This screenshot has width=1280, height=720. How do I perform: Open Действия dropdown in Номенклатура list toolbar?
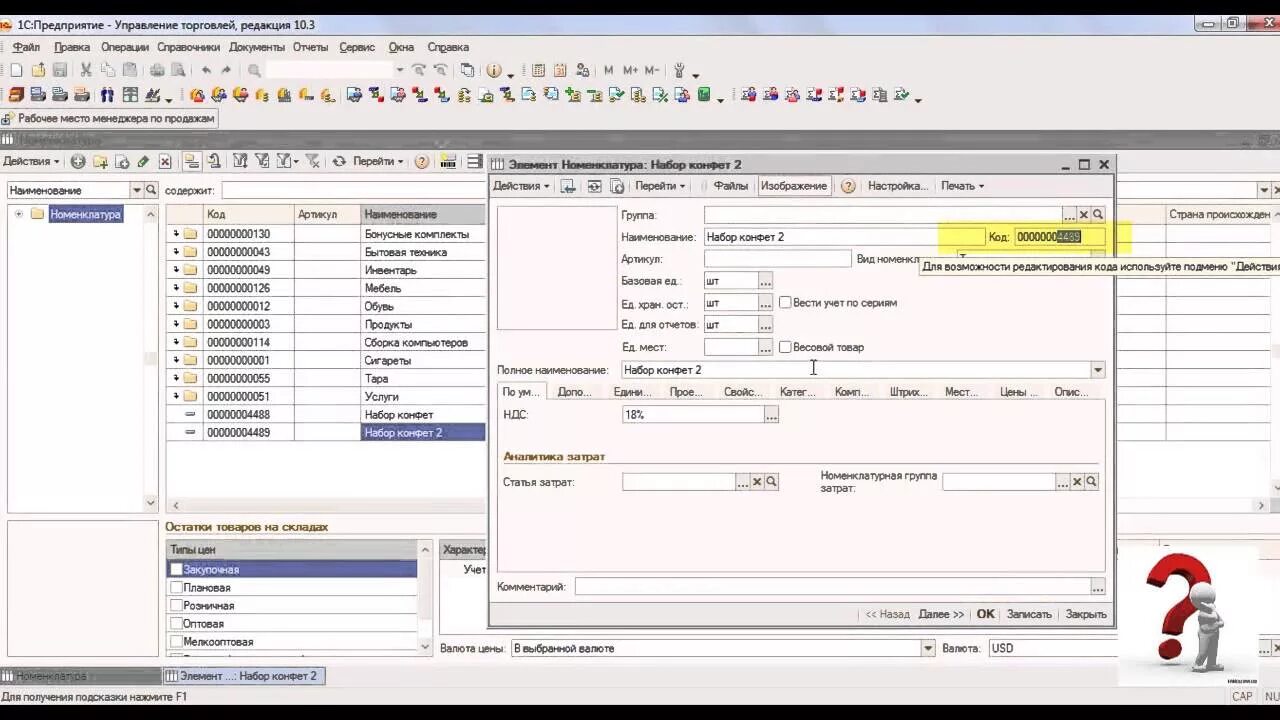[30, 161]
